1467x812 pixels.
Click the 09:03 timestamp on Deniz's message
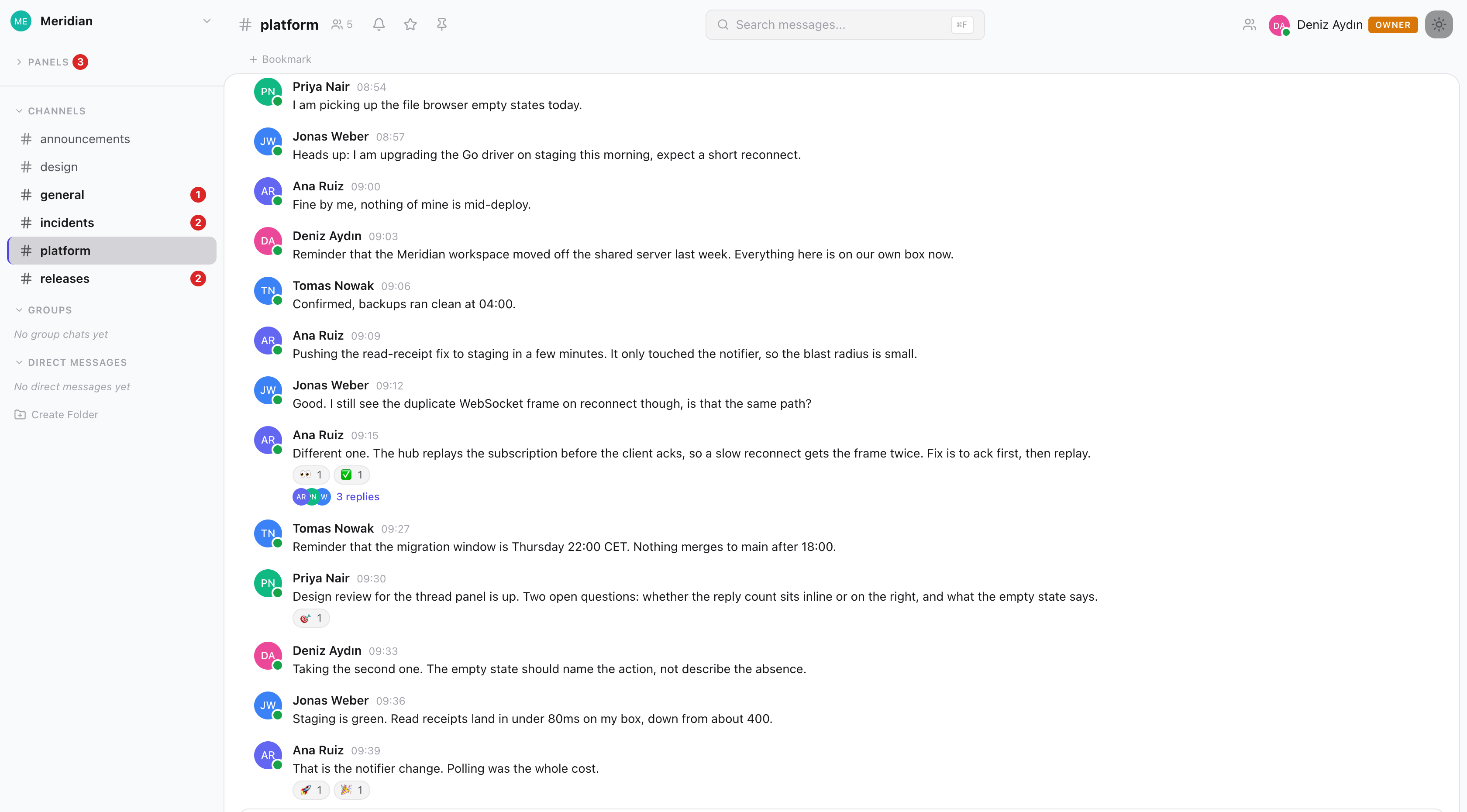point(383,236)
